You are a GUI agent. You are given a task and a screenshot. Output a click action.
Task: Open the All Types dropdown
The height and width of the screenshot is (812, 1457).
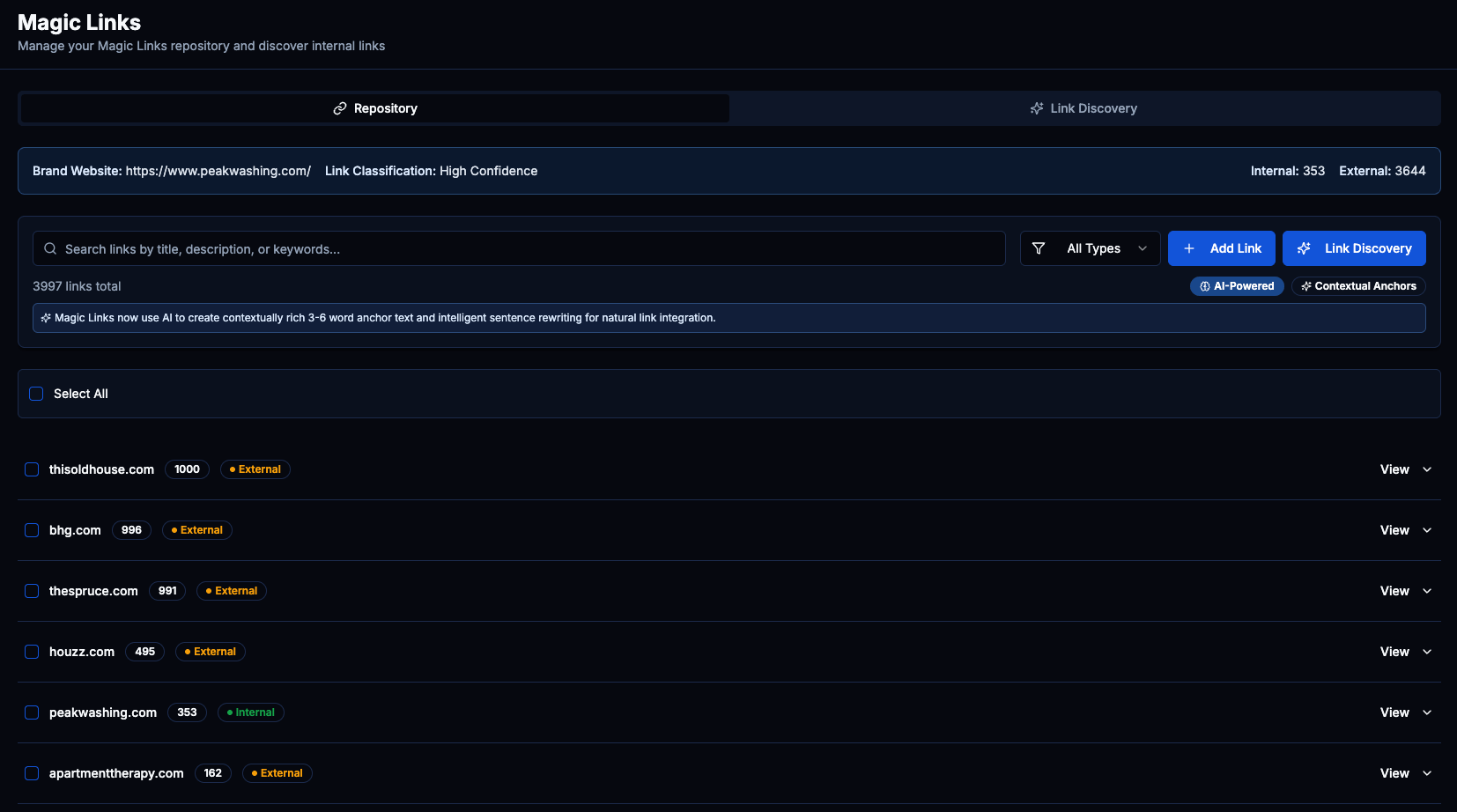tap(1092, 248)
